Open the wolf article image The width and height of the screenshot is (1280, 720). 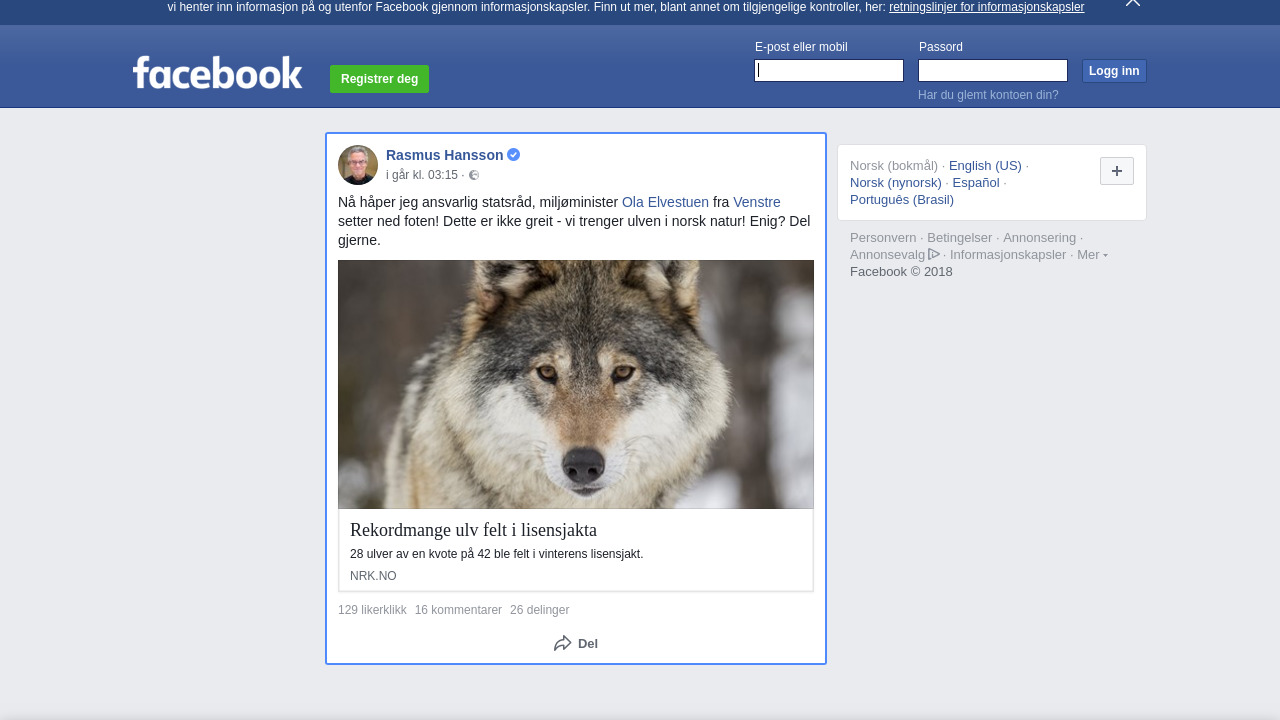(x=576, y=384)
